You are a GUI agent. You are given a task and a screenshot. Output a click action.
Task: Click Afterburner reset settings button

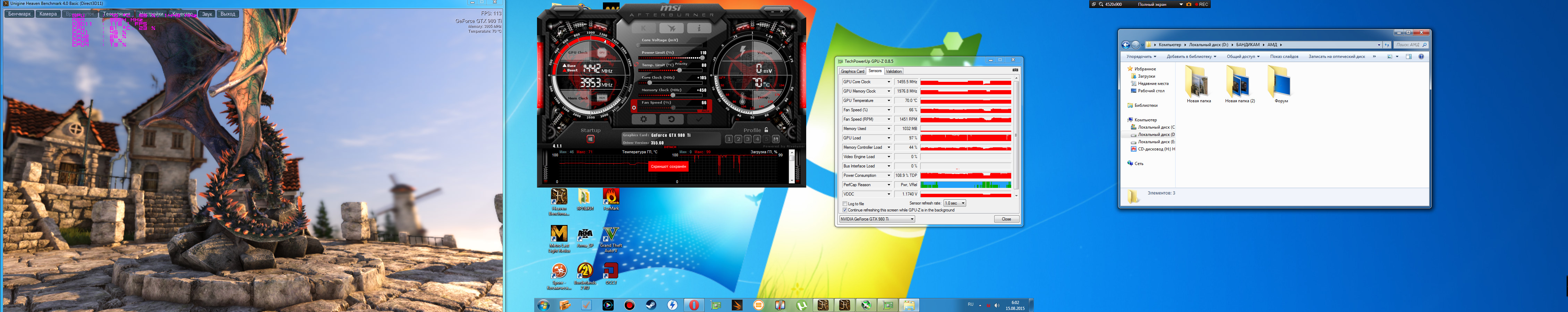[671, 119]
